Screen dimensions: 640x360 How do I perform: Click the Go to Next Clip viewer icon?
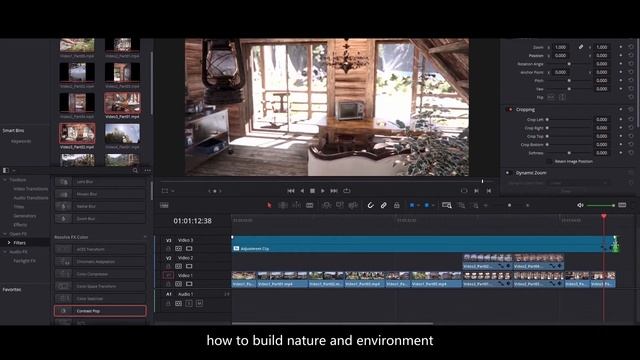point(476,191)
